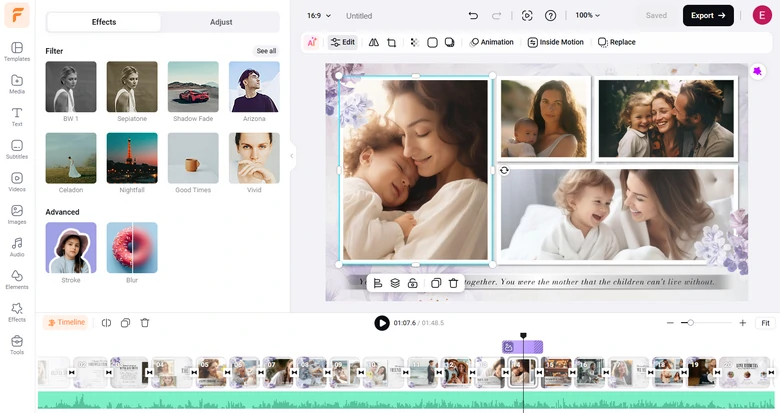Zoom in the timeline with plus
This screenshot has width=780, height=413.
click(742, 323)
